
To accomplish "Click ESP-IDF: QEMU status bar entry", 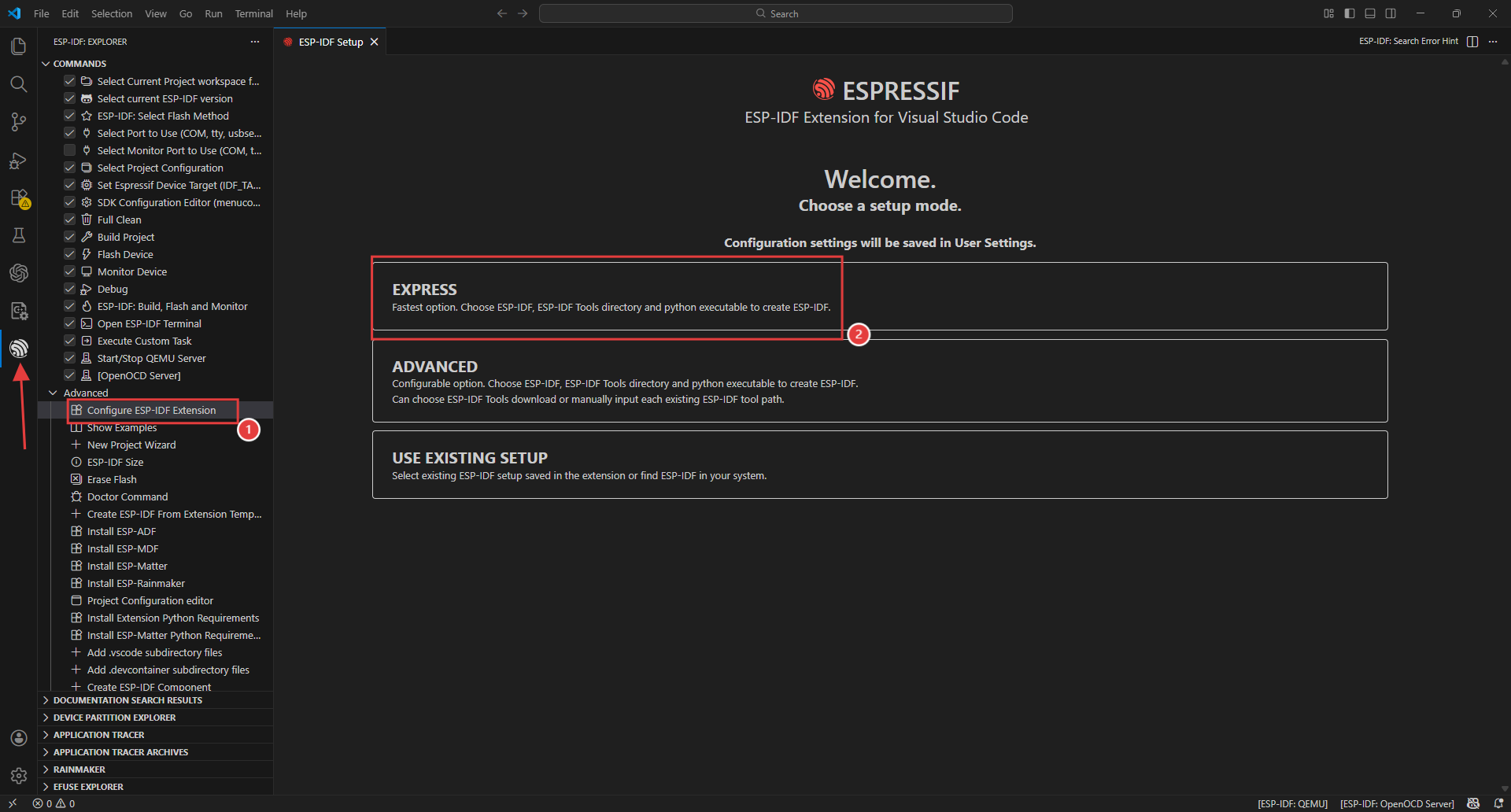I will point(1292,803).
